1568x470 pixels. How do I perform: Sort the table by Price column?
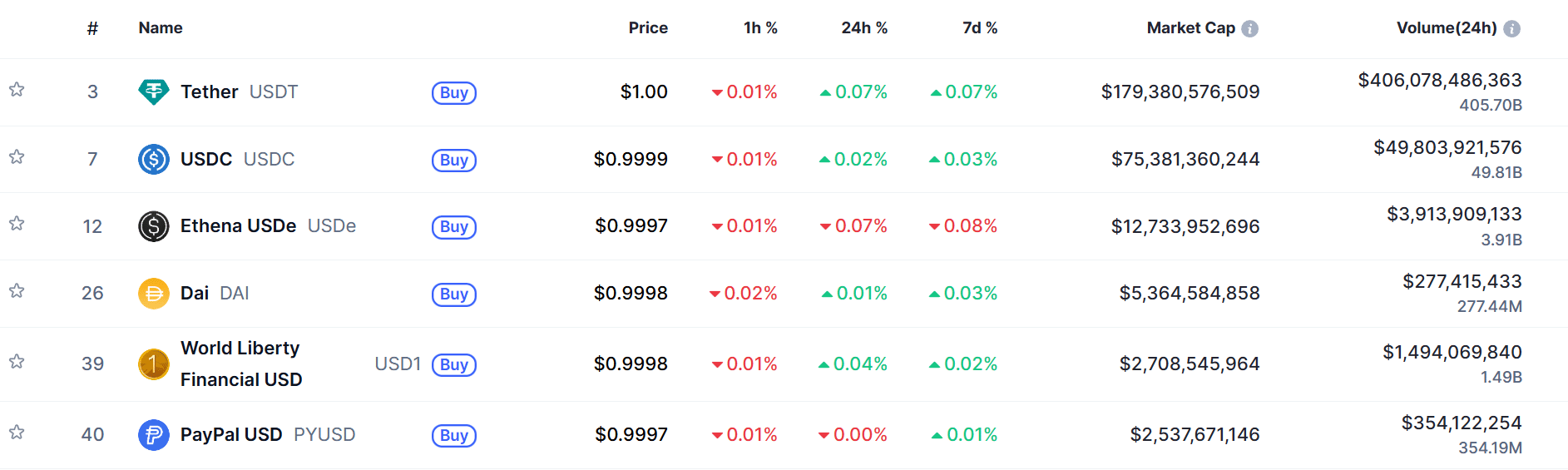pos(648,28)
